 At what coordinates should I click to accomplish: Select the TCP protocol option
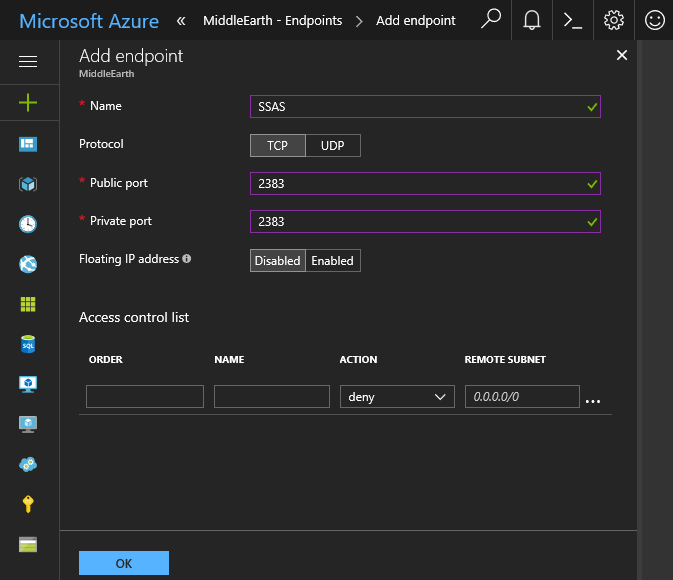(x=278, y=146)
